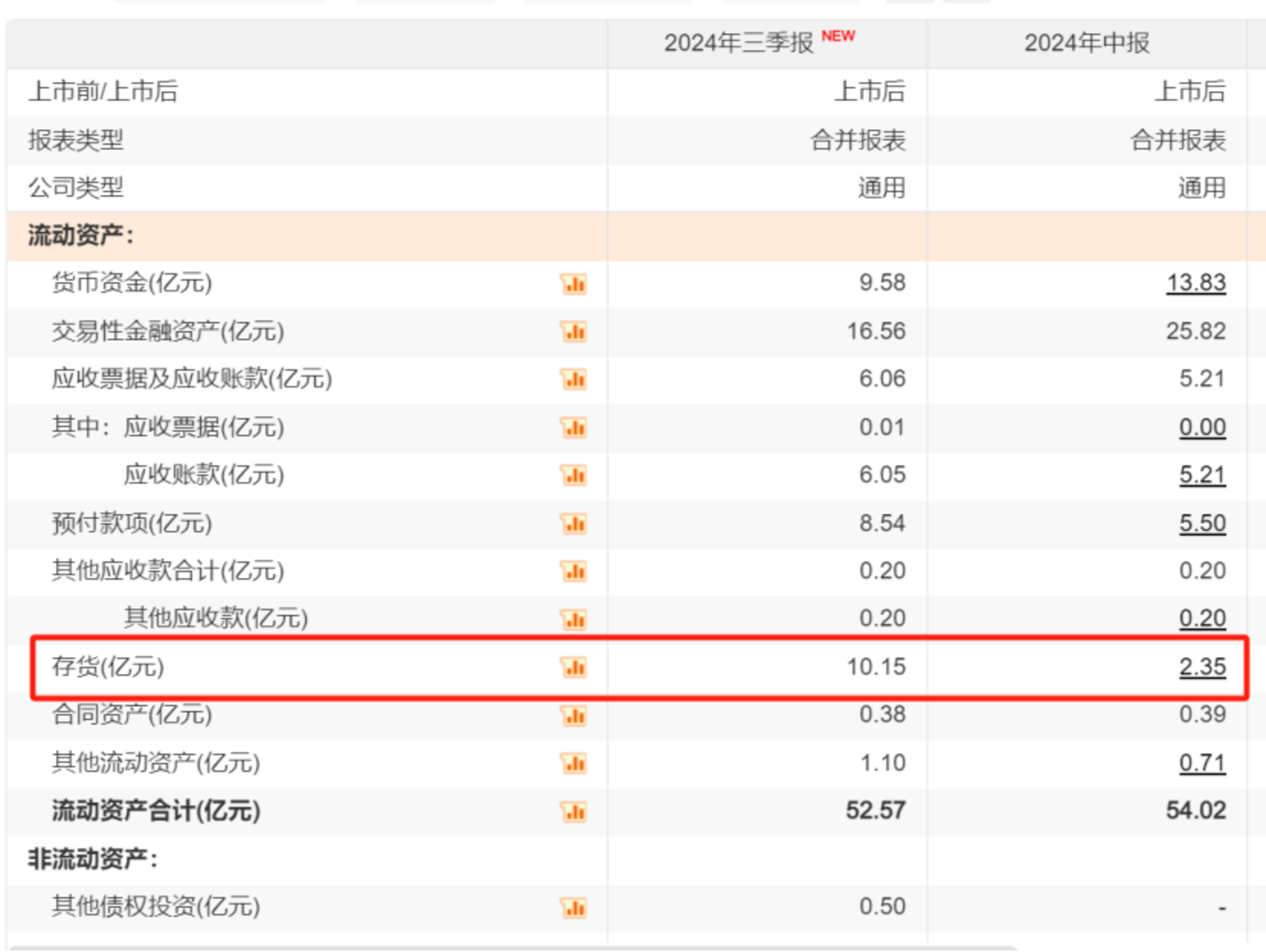This screenshot has width=1266, height=952.
Task: Click chart icon beside 交易性金融资产
Action: click(x=574, y=332)
